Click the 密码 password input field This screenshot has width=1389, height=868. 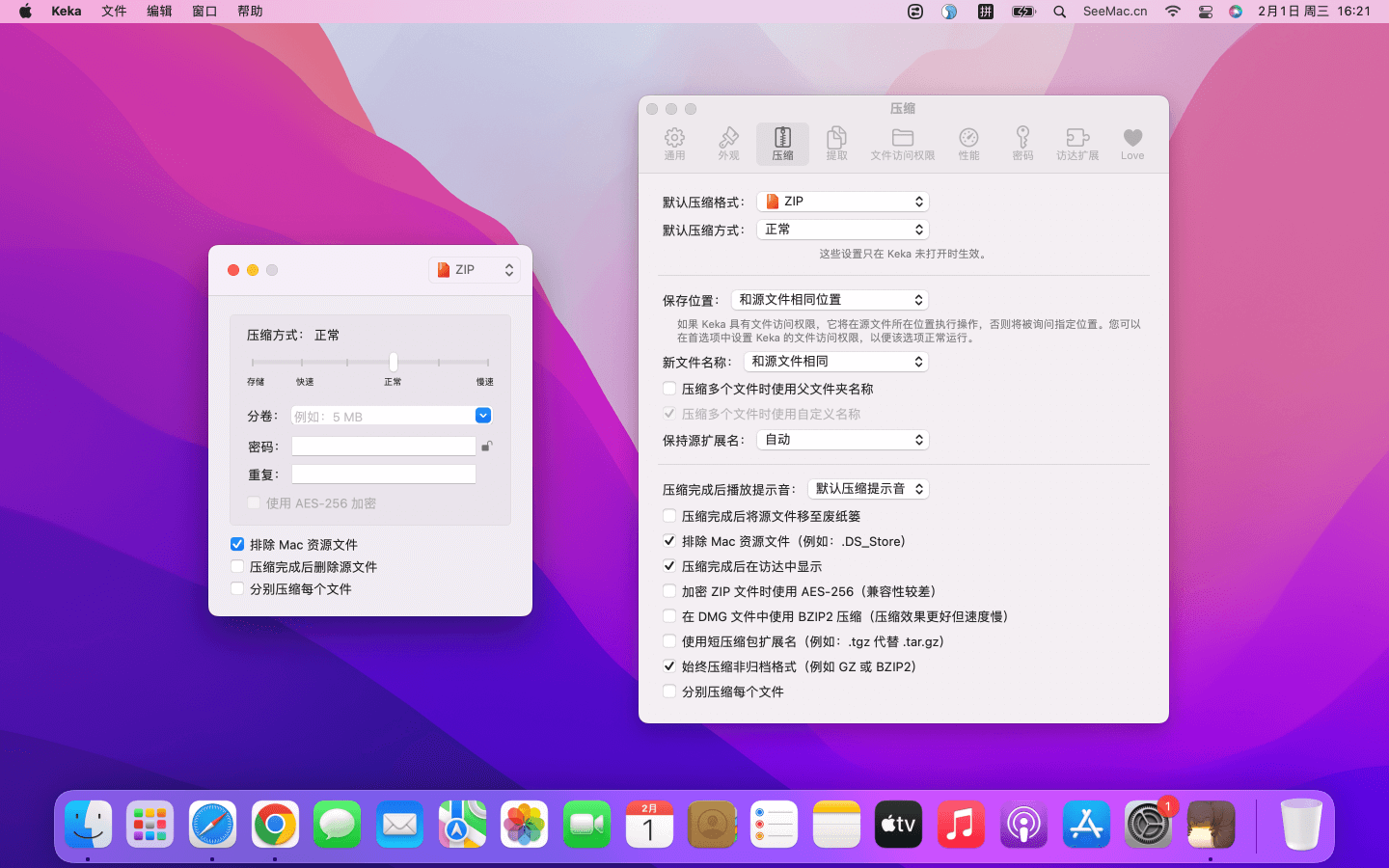(x=384, y=447)
